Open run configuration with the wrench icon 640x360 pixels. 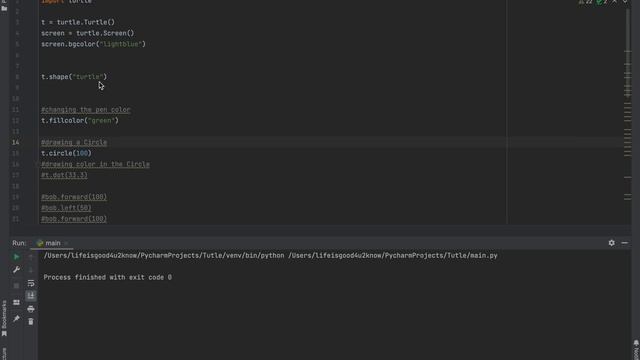click(16, 270)
